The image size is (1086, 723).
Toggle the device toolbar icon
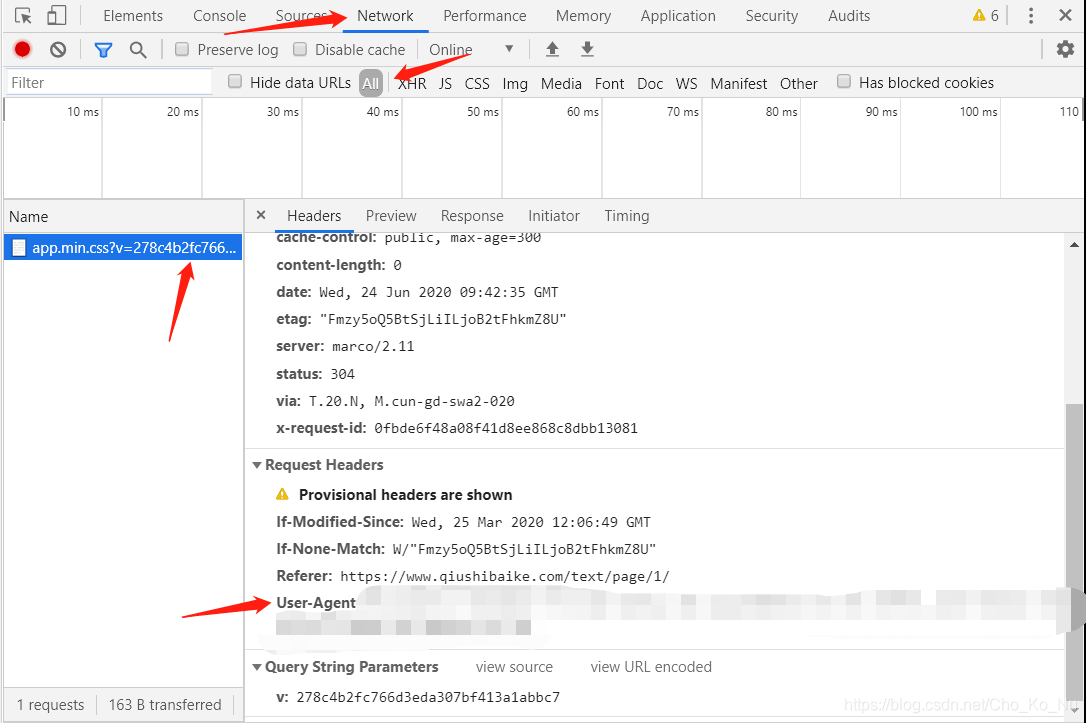coord(56,15)
